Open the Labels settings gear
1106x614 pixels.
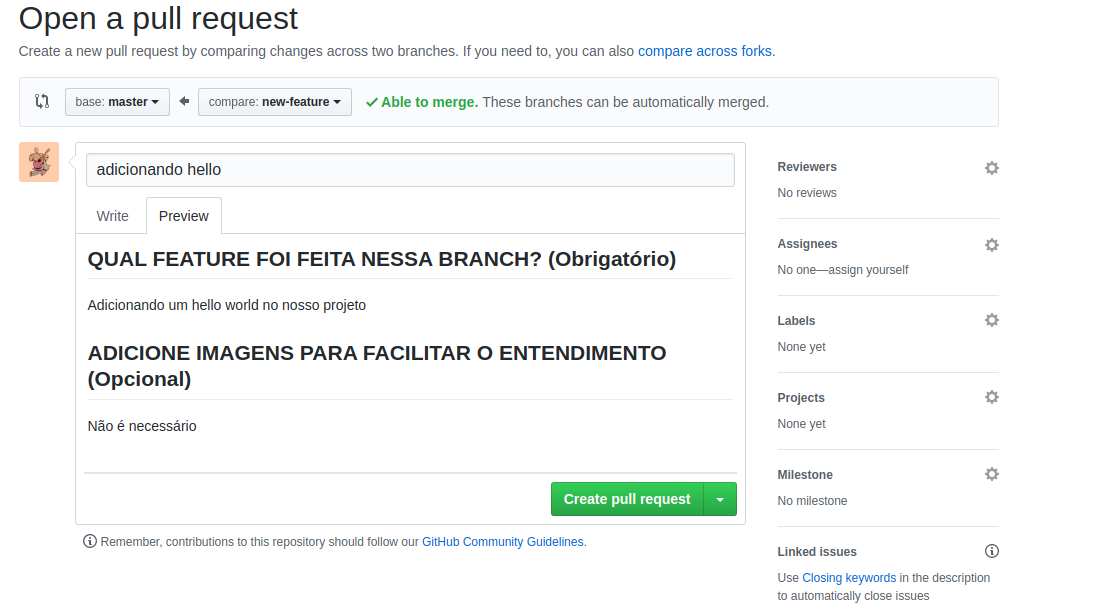click(991, 320)
